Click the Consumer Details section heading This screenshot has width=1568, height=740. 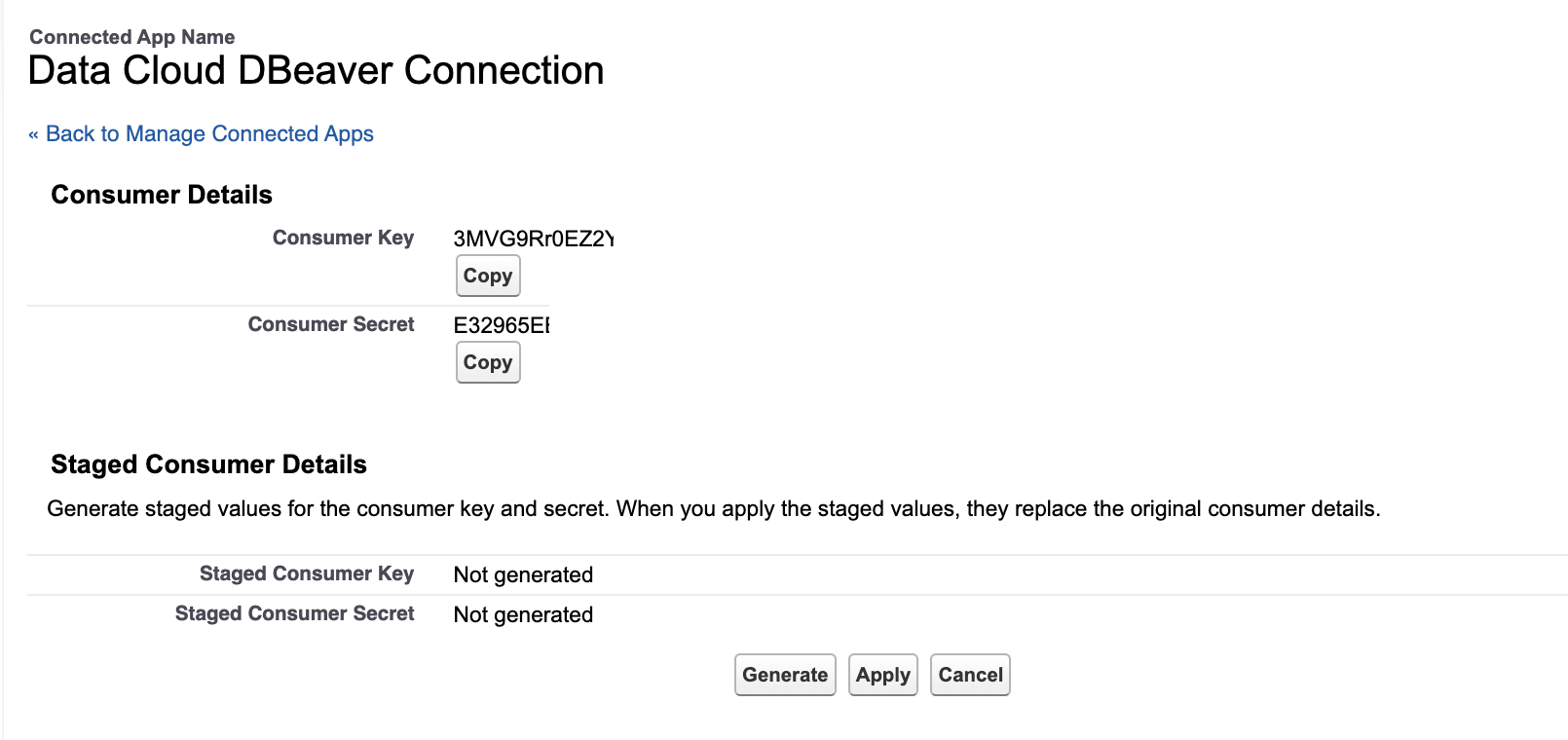[161, 195]
